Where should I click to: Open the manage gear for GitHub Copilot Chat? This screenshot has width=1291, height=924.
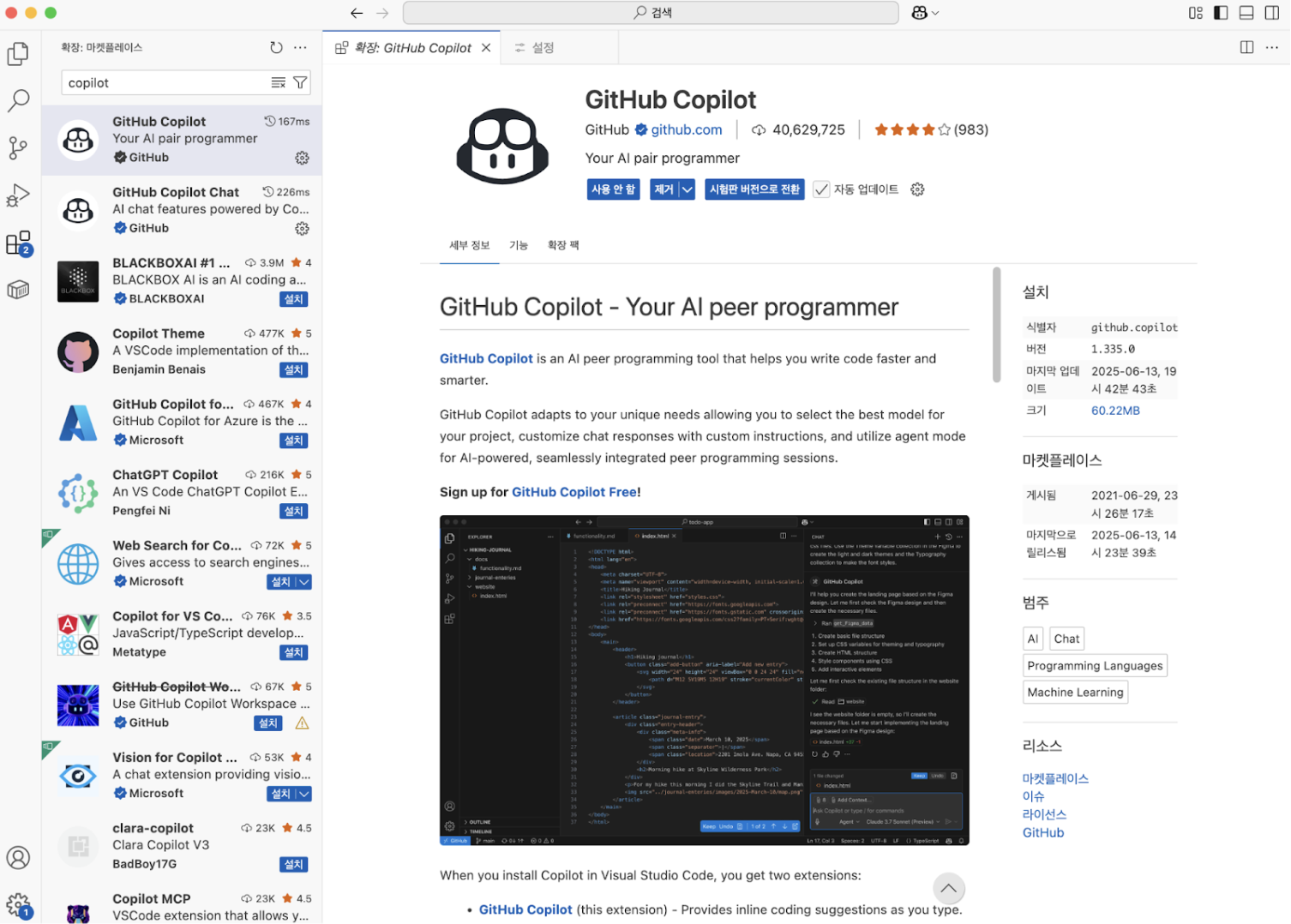[301, 228]
